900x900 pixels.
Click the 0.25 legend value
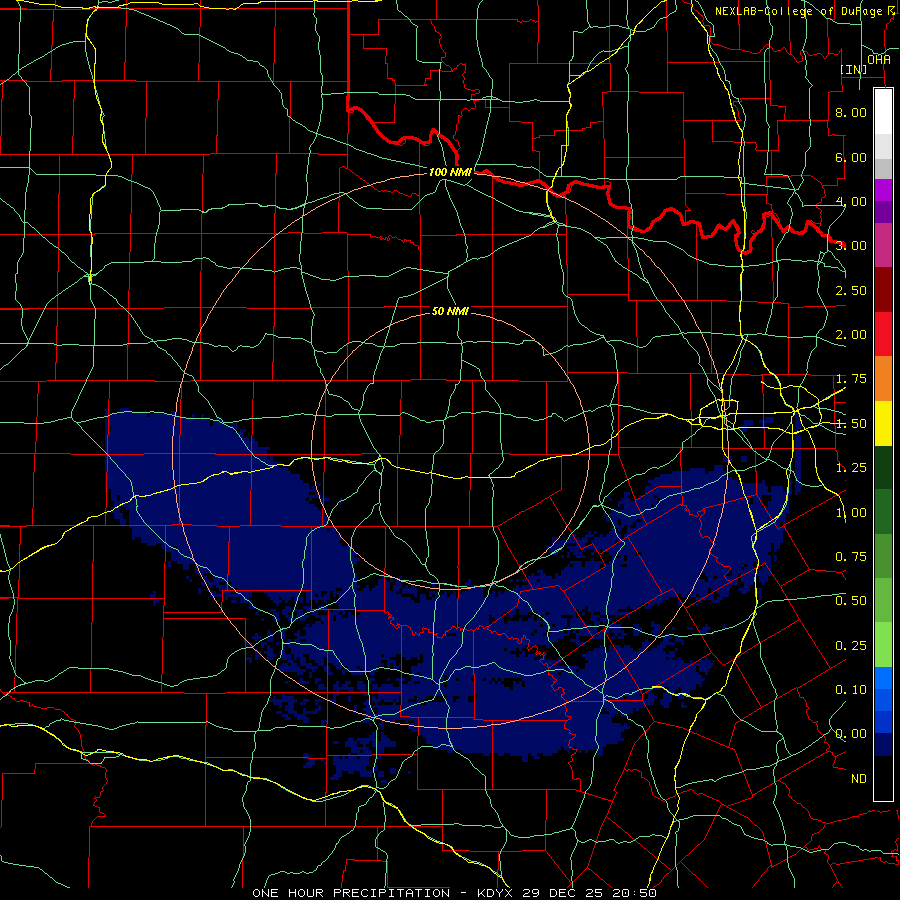tap(851, 646)
